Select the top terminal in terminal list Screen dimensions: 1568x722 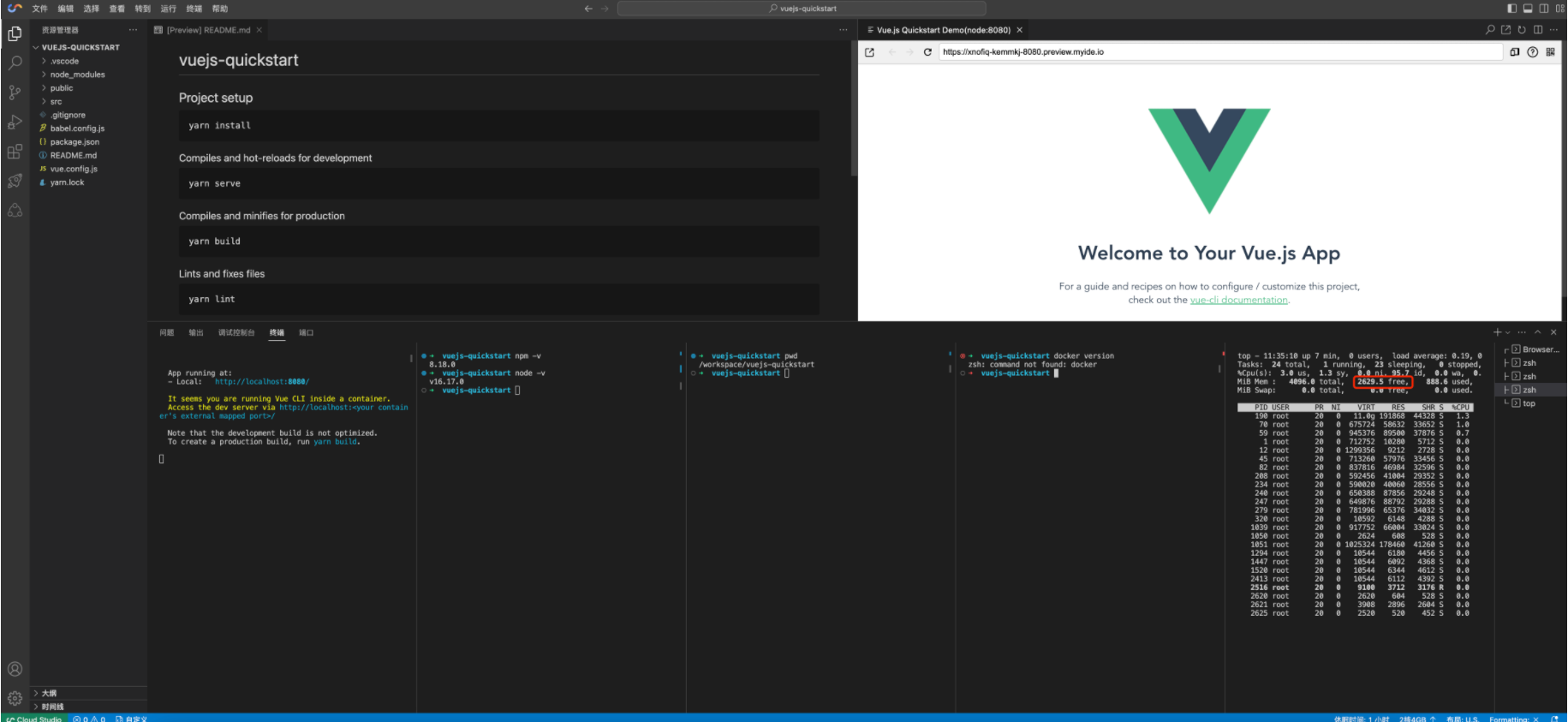pyautogui.click(x=1529, y=403)
